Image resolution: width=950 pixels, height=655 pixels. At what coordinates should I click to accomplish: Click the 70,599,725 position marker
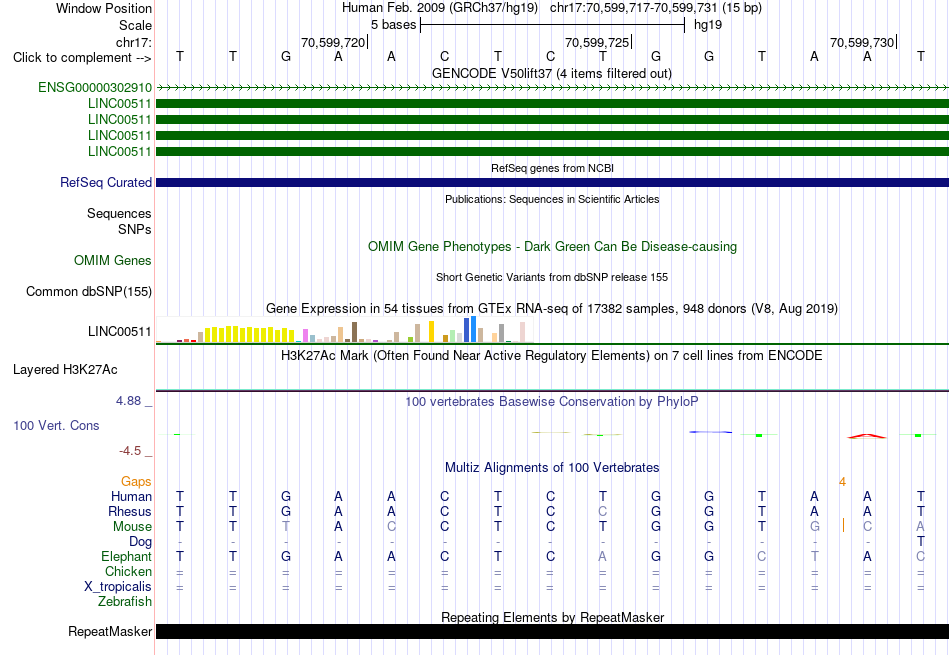[598, 42]
